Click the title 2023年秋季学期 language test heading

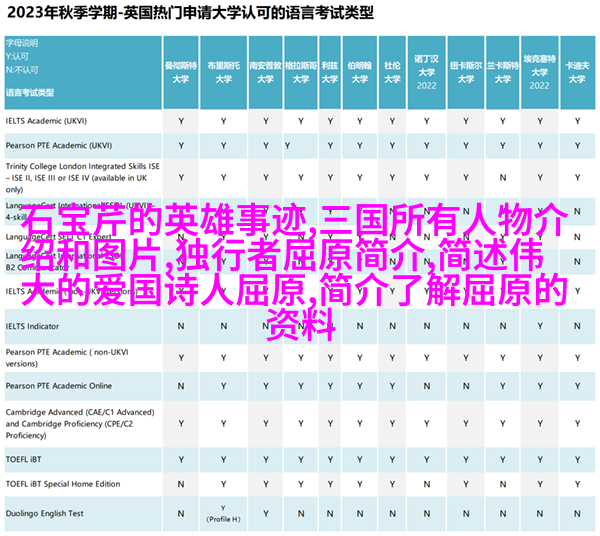(x=190, y=13)
